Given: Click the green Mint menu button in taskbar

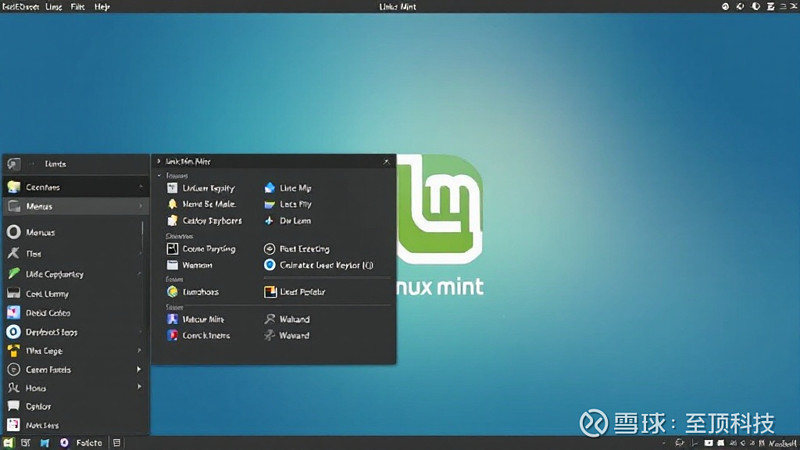Looking at the screenshot, I should (9, 442).
